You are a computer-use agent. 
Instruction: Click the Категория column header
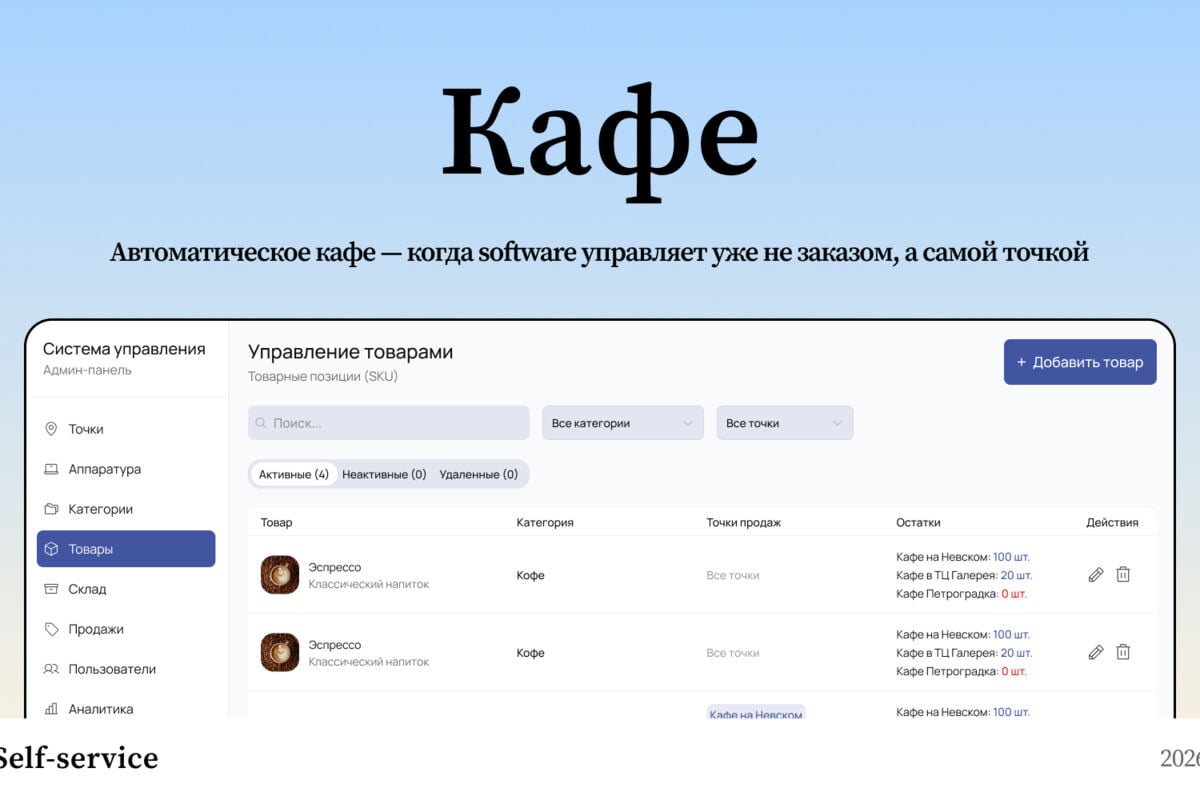point(545,522)
